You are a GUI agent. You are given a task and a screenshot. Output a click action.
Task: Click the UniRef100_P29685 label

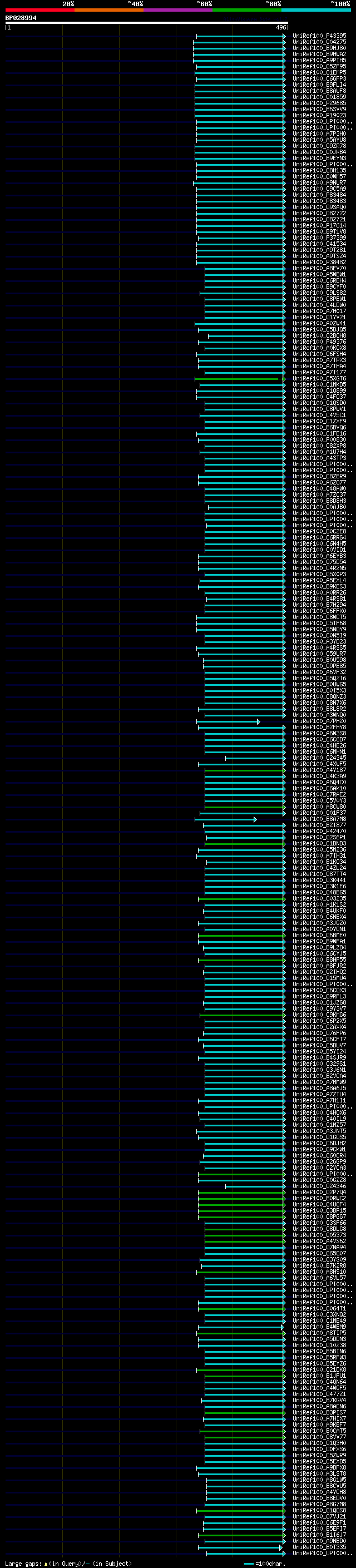(319, 103)
